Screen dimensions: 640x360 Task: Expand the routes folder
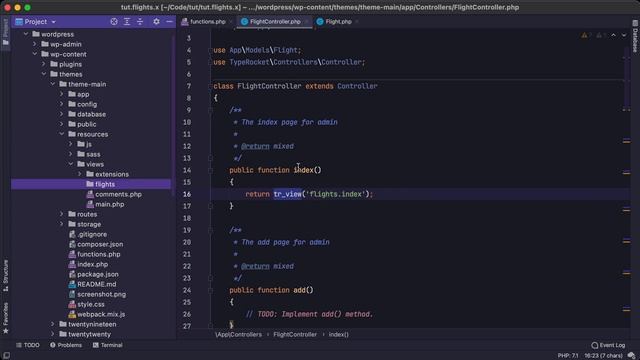[62, 214]
